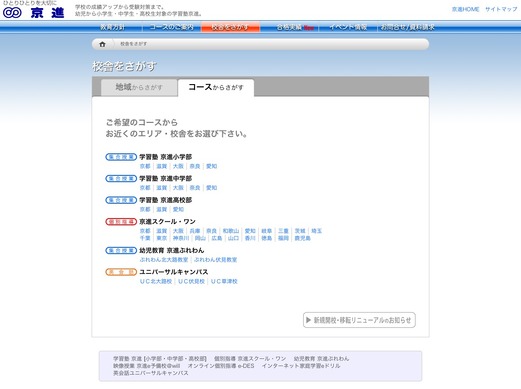This screenshot has height=389, width=521.
Task: Open footer link インターネット家庭学習eドリル
Action: tap(301, 366)
